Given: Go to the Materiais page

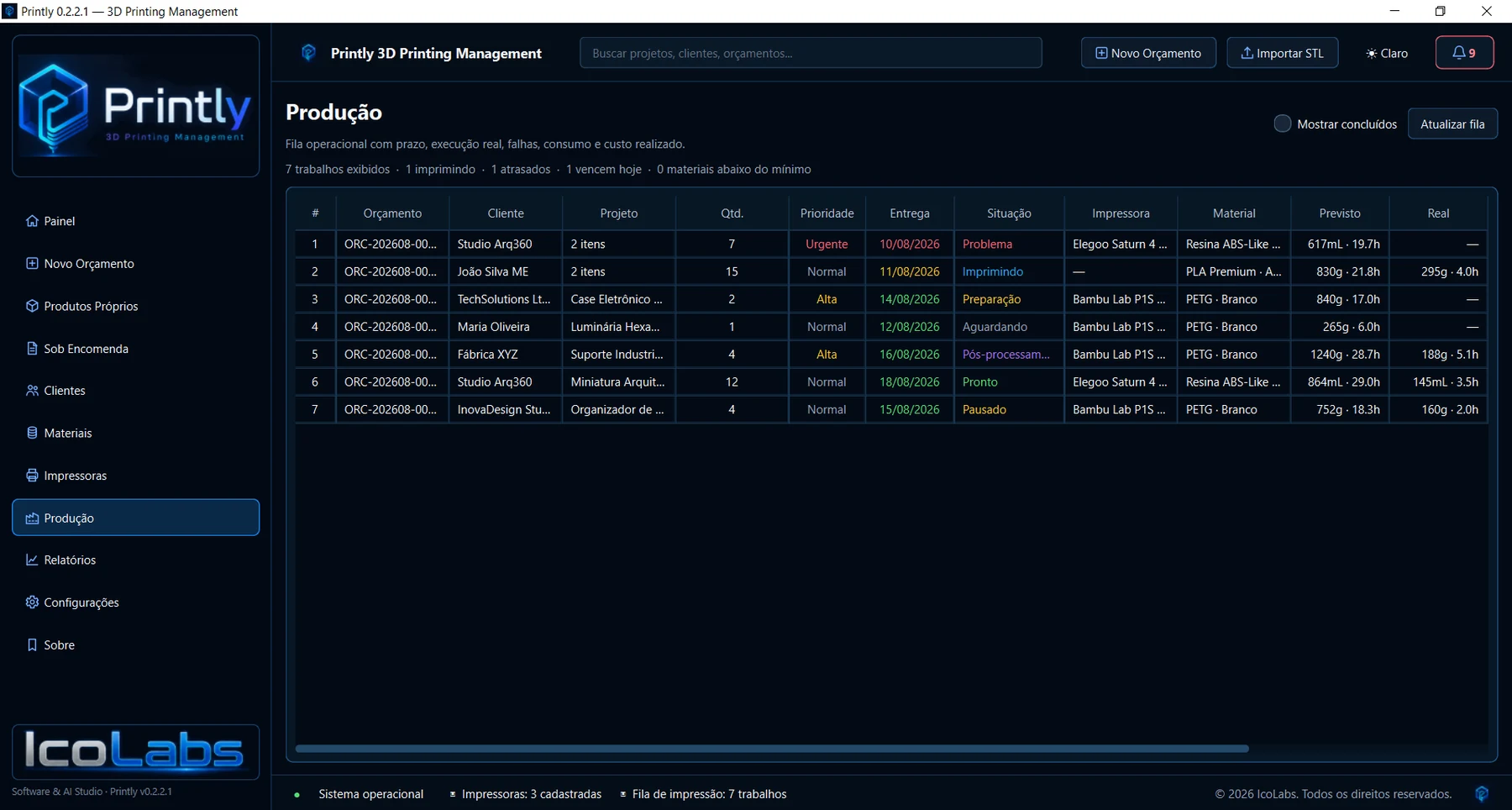Looking at the screenshot, I should pyautogui.click(x=135, y=433).
